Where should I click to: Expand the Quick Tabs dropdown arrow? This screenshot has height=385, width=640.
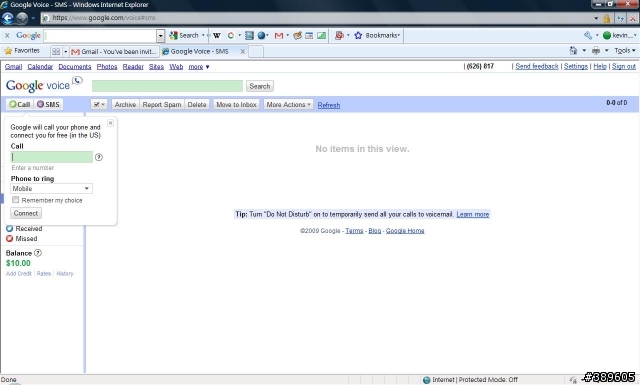point(65,51)
